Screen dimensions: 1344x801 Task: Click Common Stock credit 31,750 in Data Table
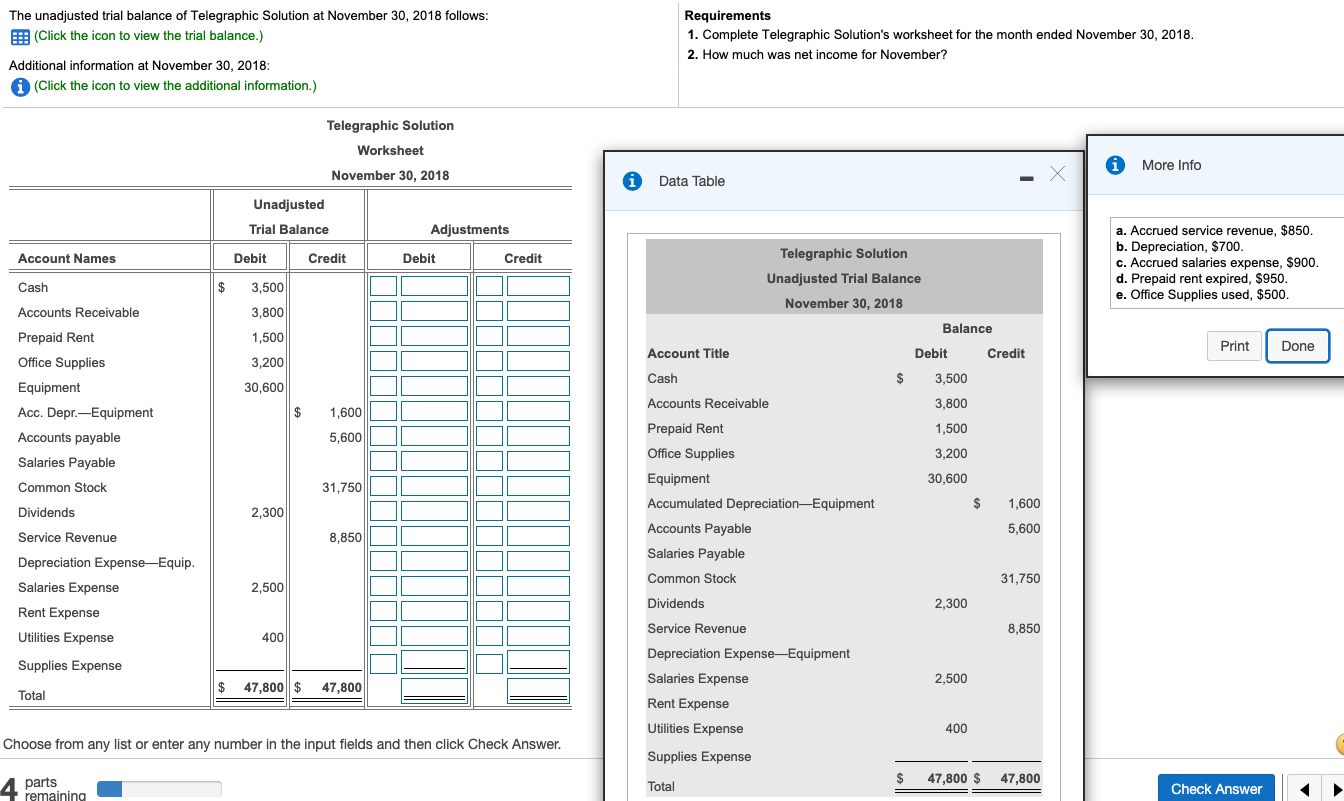[x=1020, y=579]
